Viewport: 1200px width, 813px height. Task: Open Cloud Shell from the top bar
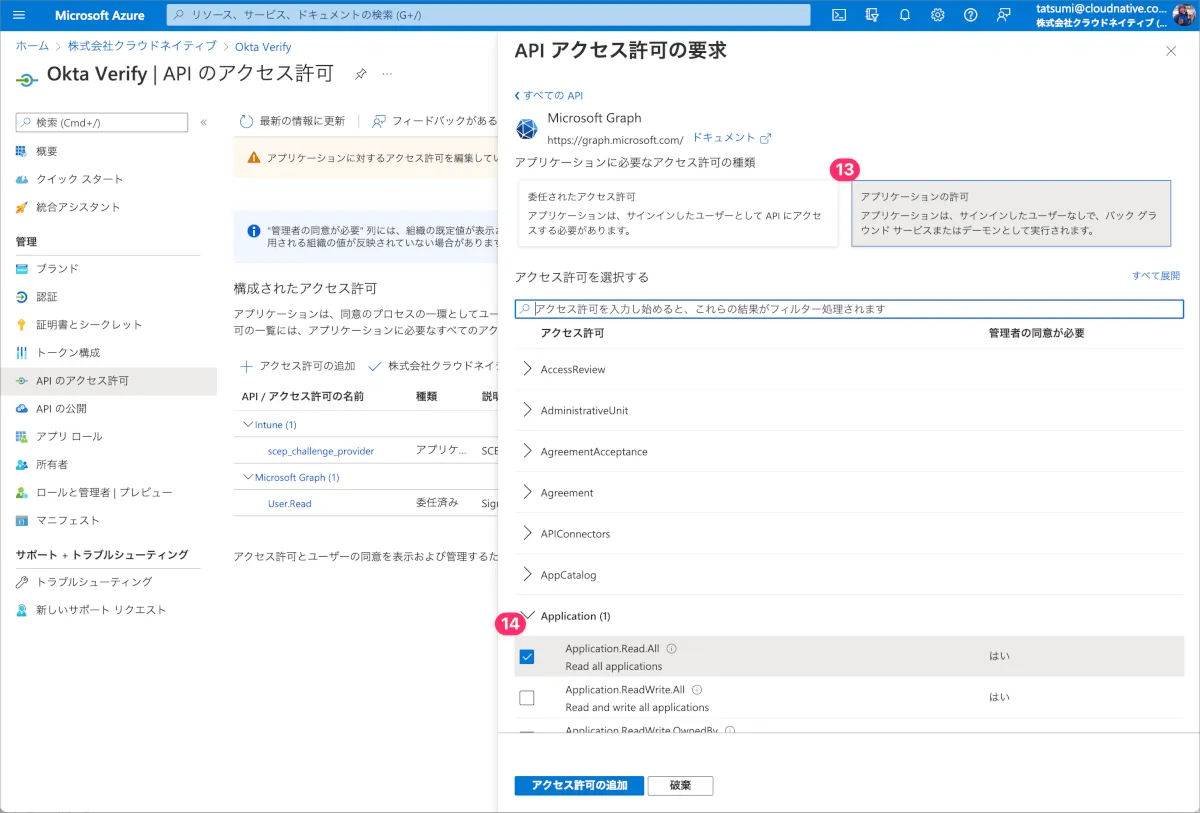point(840,15)
